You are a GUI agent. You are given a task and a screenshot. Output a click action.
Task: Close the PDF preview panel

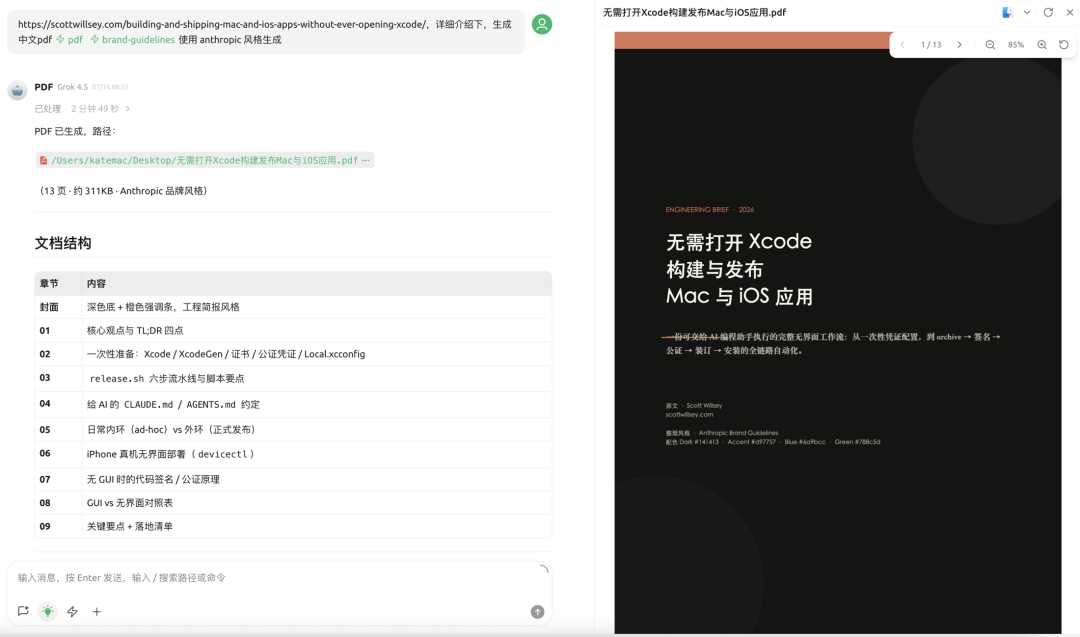[x=1070, y=12]
